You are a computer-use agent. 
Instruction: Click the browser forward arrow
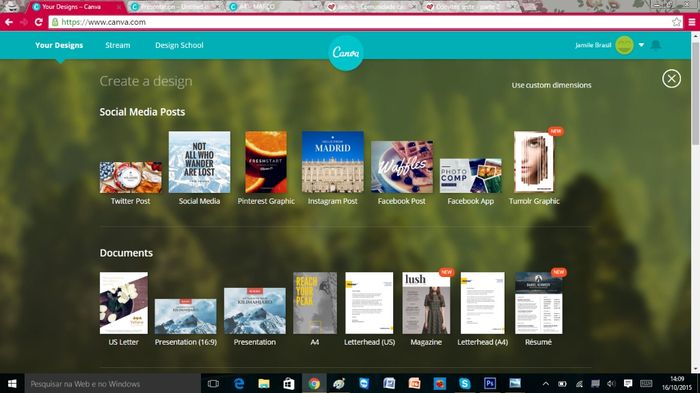[24, 22]
